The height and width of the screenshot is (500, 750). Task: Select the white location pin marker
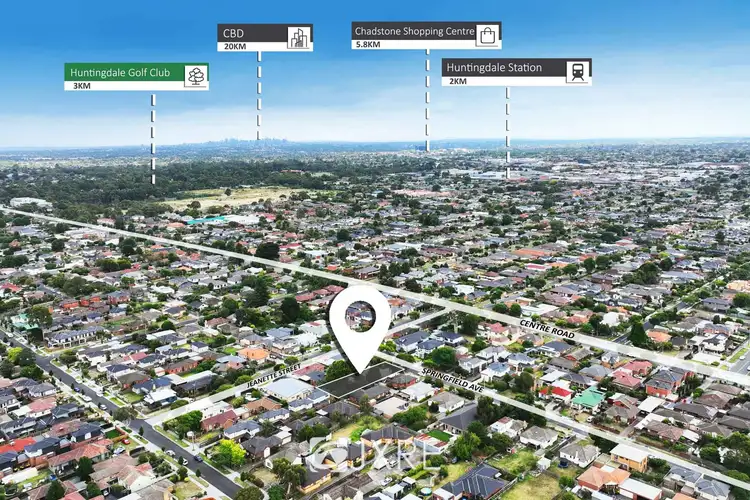[x=360, y=322]
